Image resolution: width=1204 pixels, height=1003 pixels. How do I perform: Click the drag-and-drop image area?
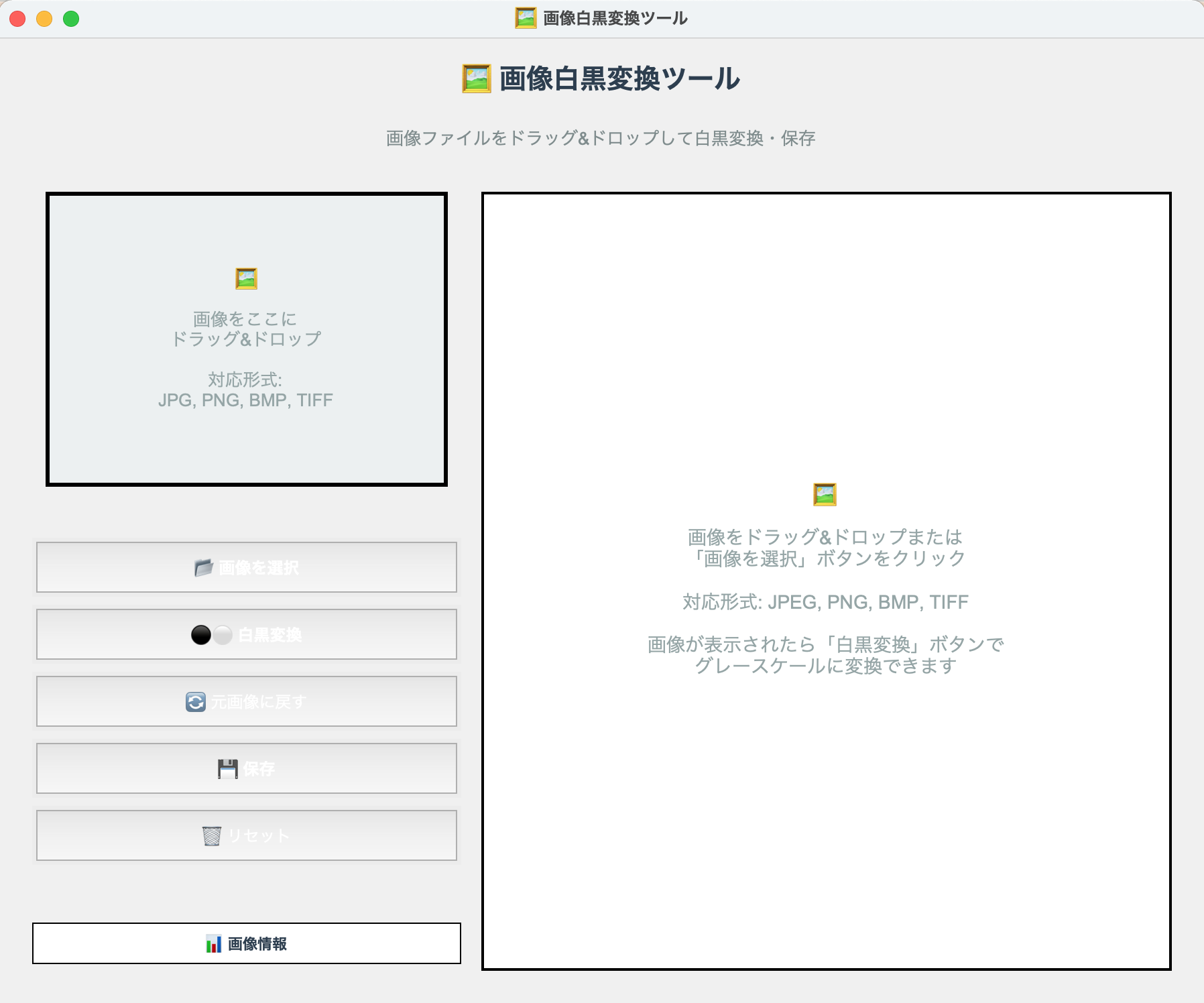tap(246, 340)
